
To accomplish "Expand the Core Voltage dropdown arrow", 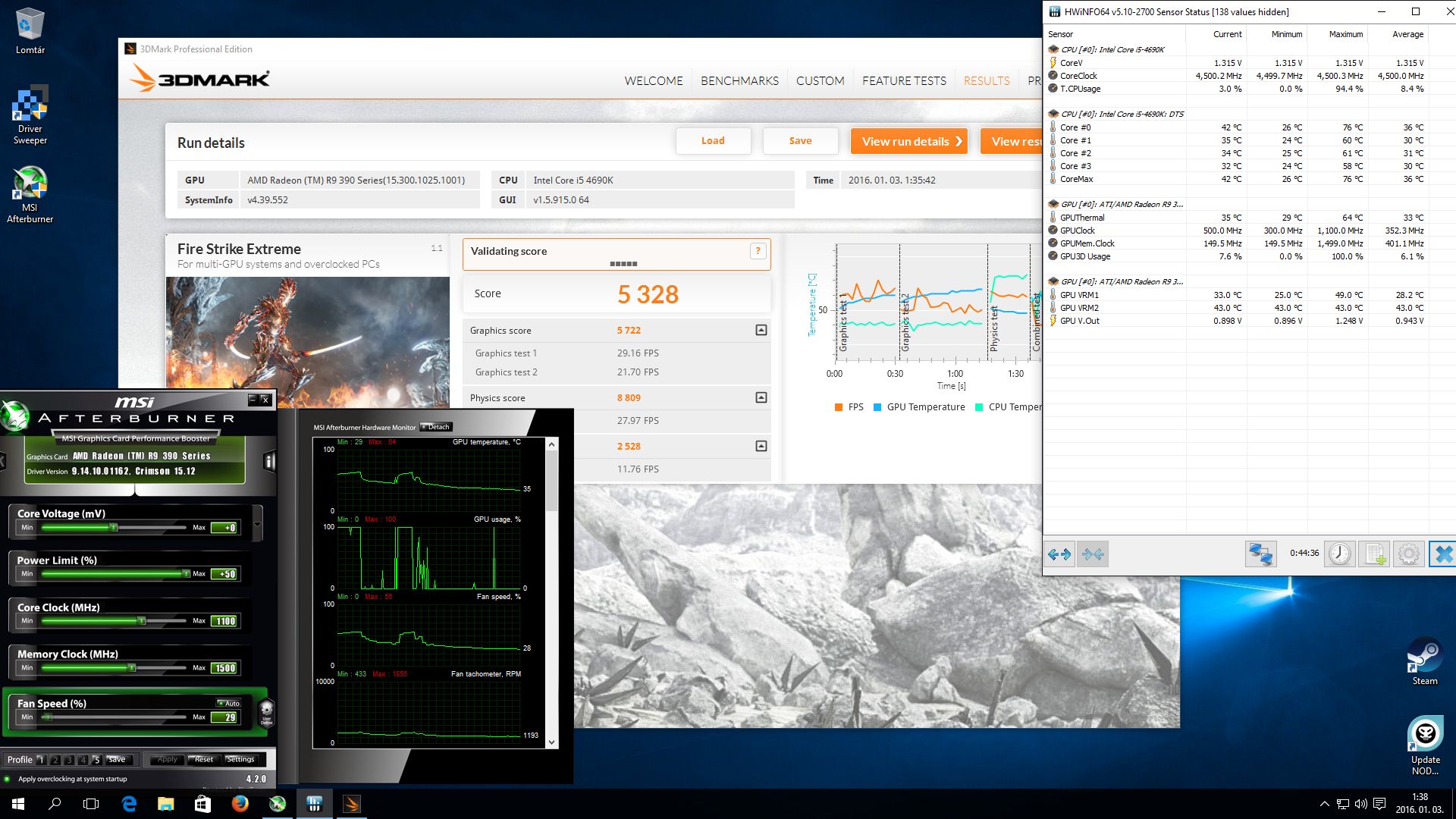I will point(257,525).
